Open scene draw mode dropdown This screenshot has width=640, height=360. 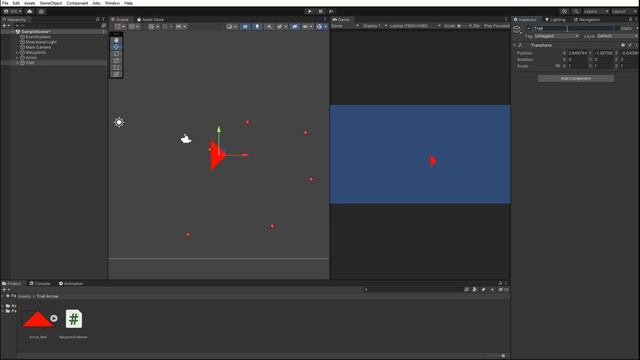point(231,27)
